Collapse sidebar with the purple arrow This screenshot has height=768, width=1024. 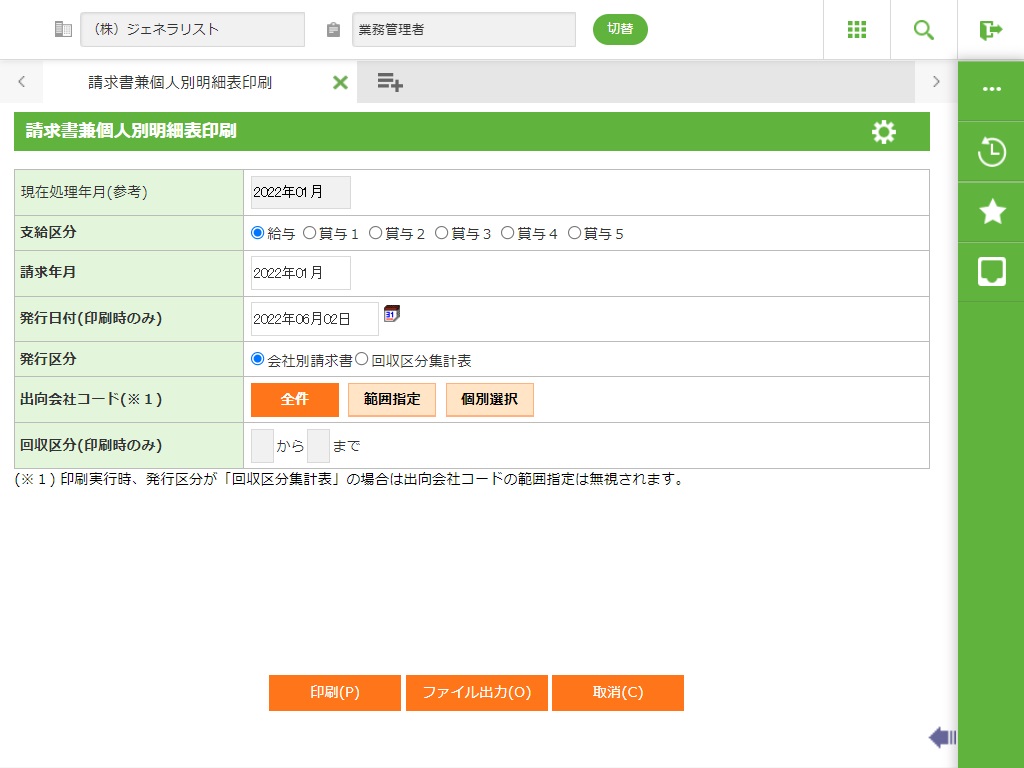pos(942,738)
